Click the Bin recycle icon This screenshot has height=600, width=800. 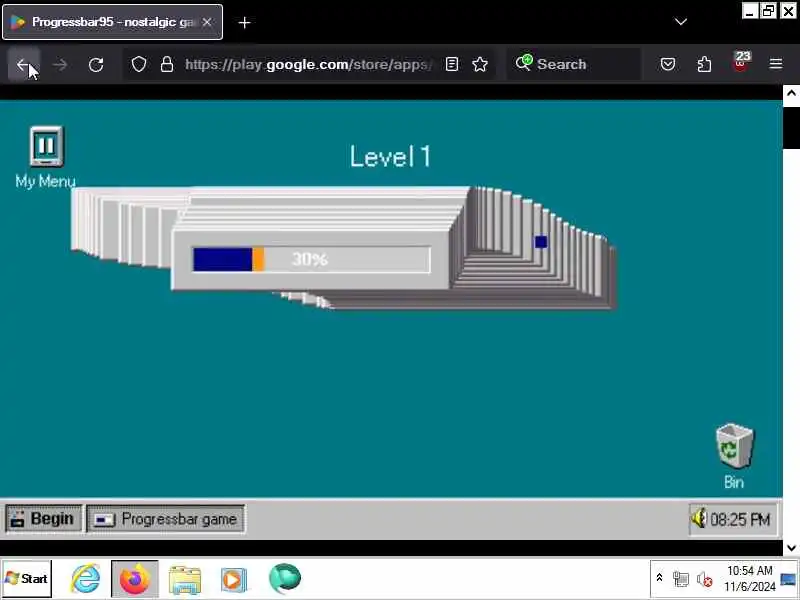pos(734,446)
